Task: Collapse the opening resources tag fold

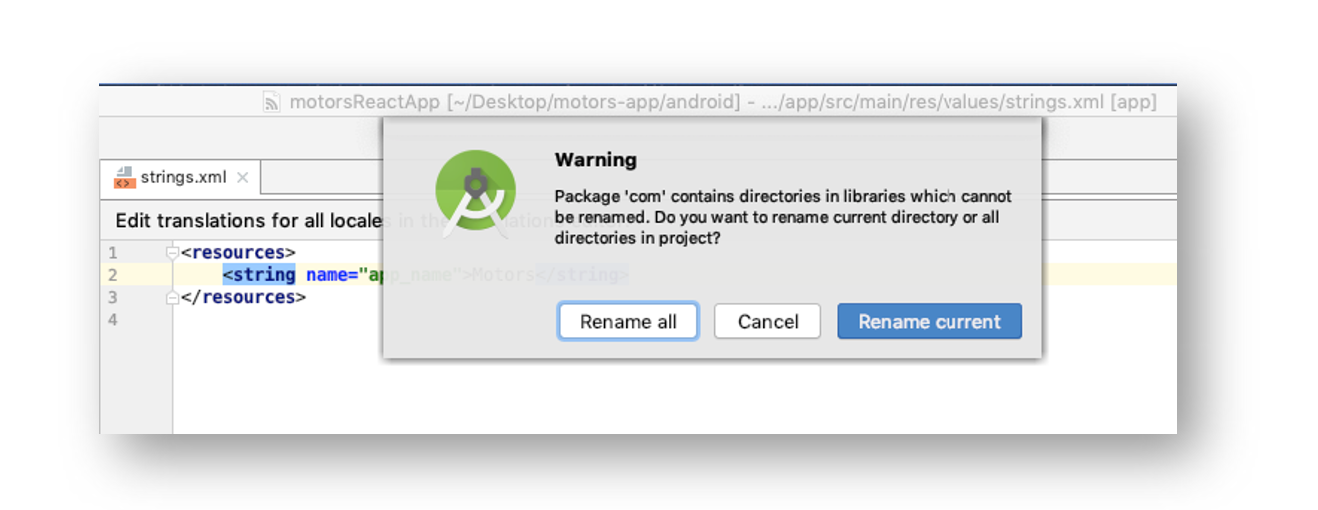Action: (x=173, y=253)
